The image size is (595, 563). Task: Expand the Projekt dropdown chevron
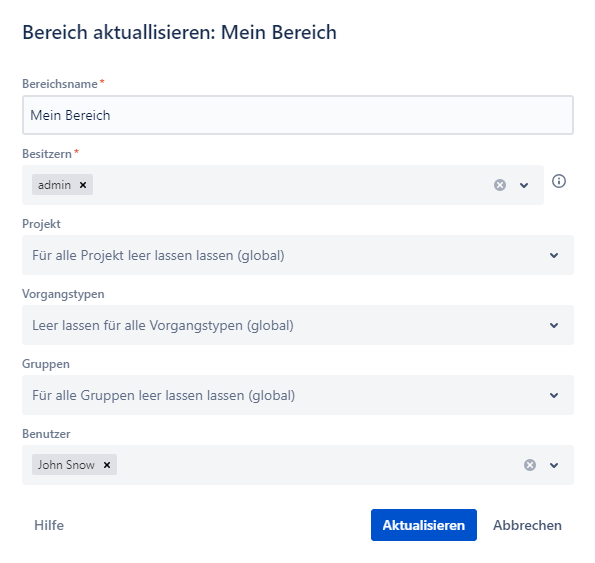[x=554, y=255]
